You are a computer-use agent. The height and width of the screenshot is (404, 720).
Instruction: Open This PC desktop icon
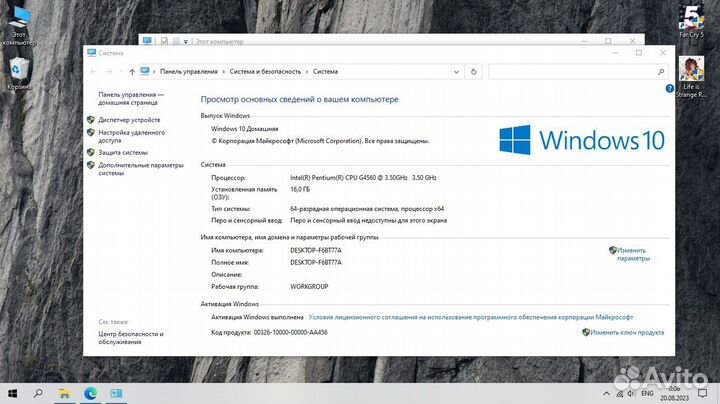(19, 27)
